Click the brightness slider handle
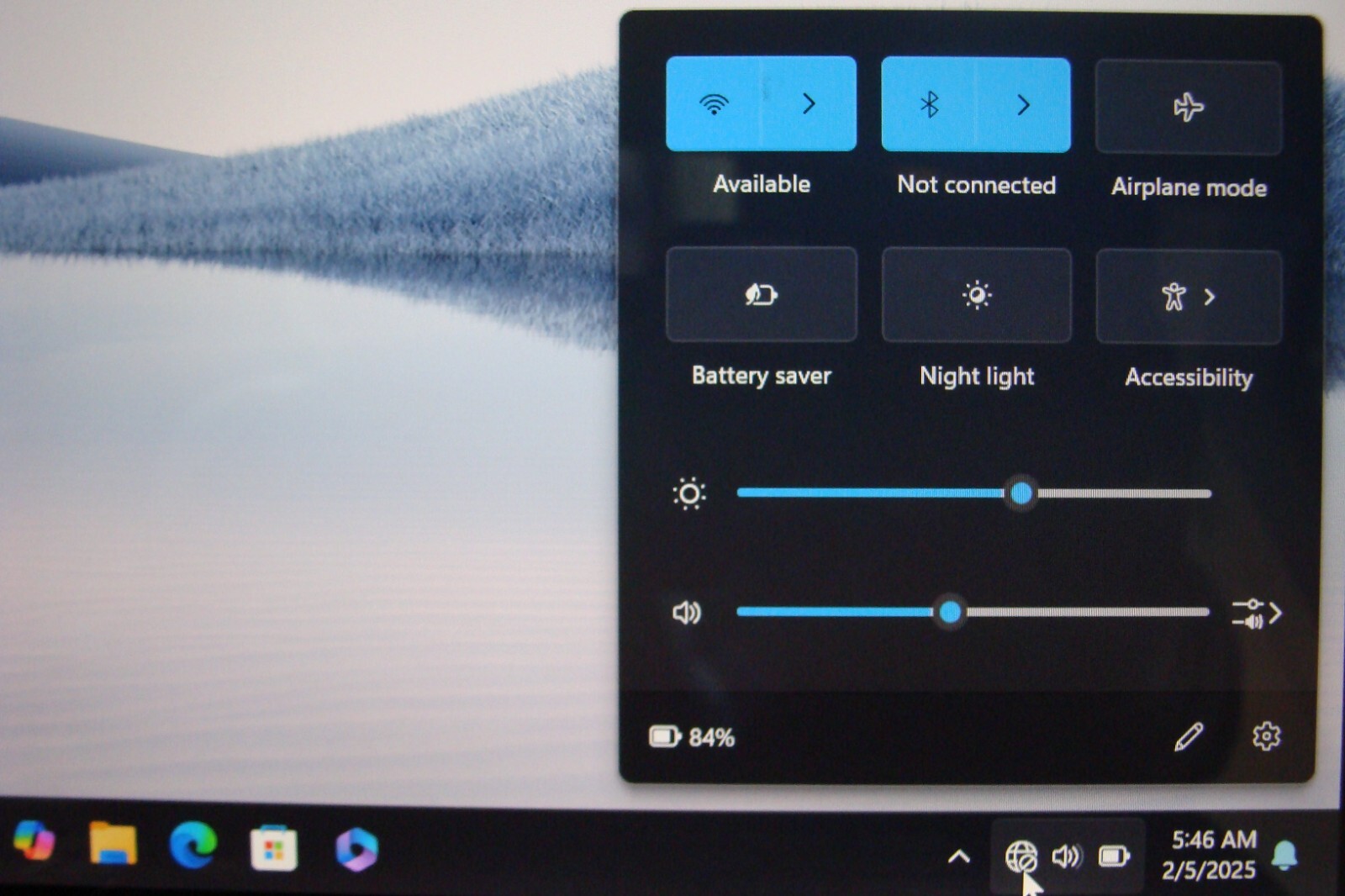This screenshot has height=896, width=1345. pyautogui.click(x=1021, y=493)
